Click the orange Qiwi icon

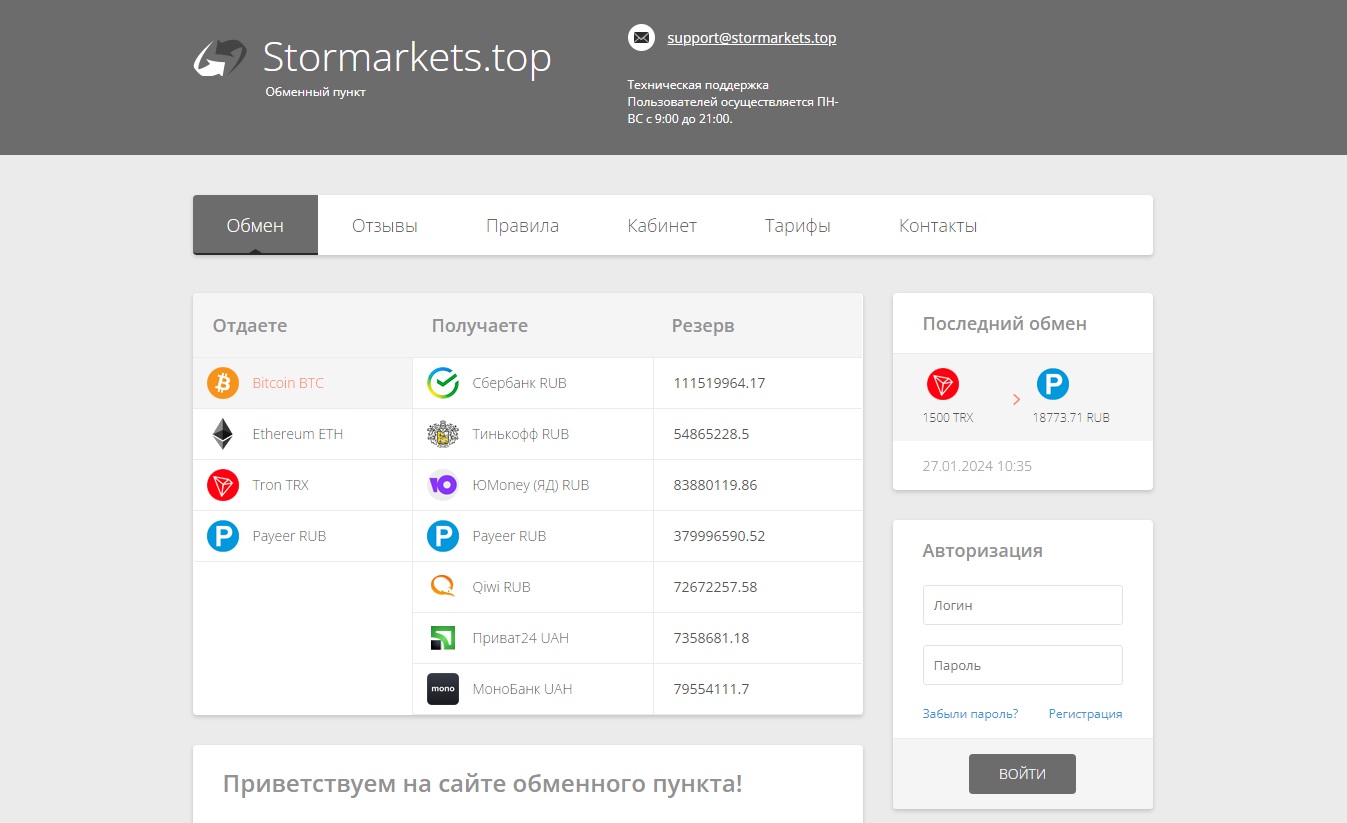443,587
